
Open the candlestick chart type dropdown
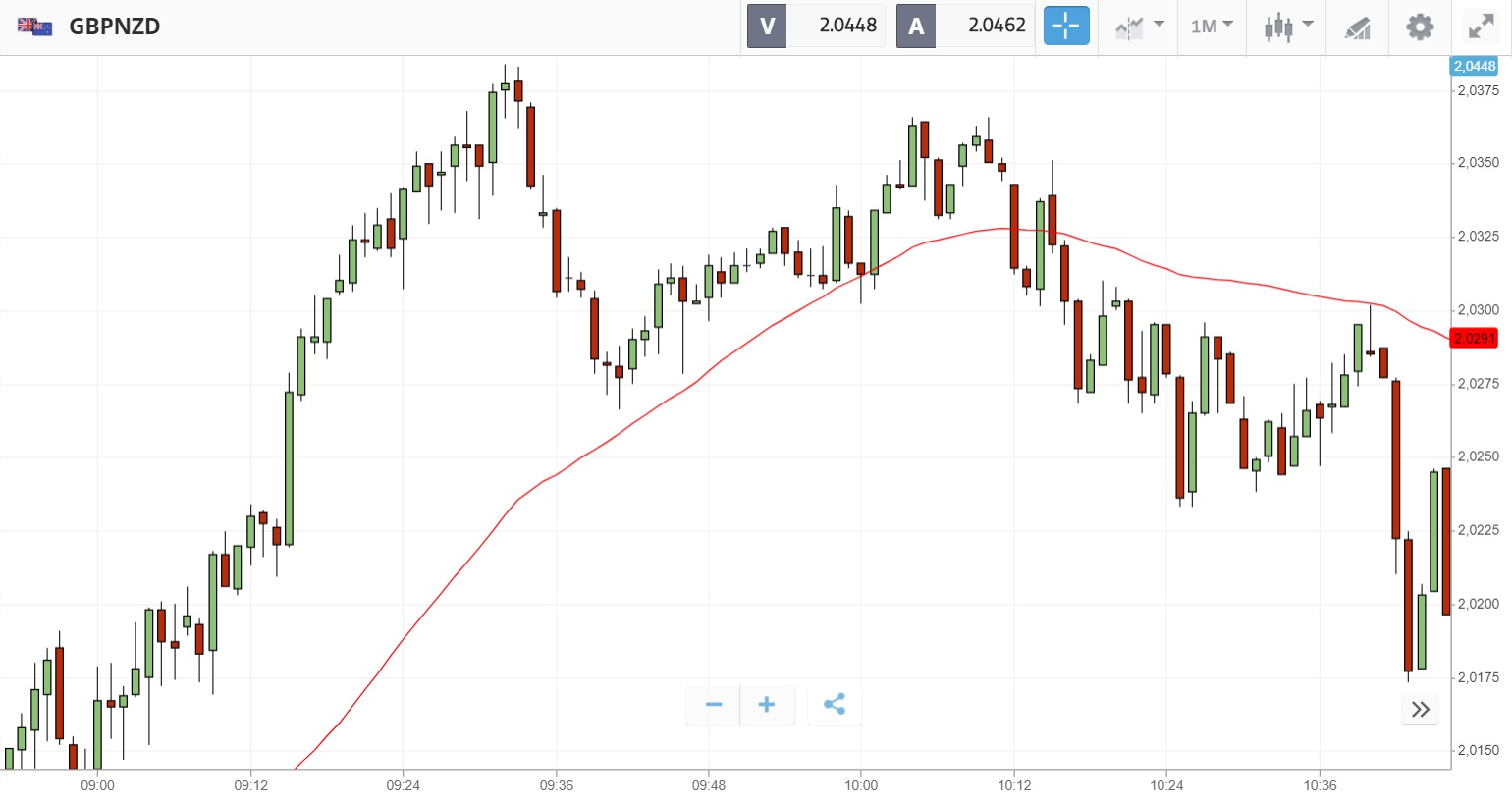[x=1287, y=27]
